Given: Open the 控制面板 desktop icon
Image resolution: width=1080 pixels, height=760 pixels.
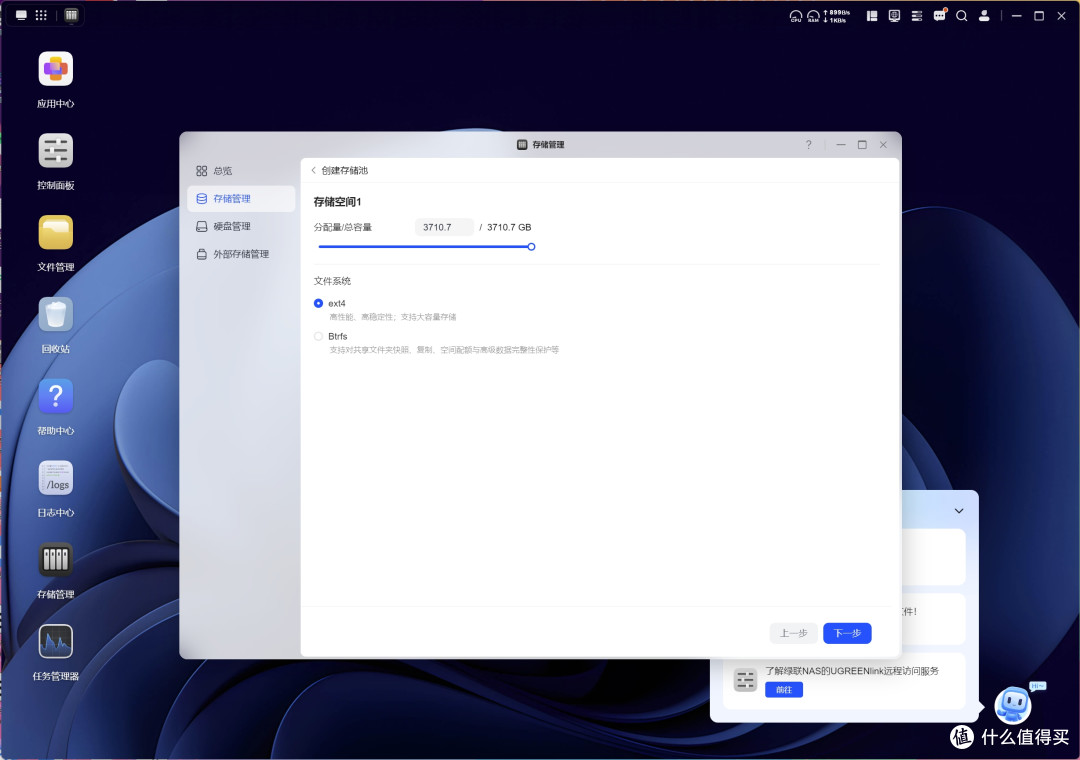Looking at the screenshot, I should coord(56,151).
